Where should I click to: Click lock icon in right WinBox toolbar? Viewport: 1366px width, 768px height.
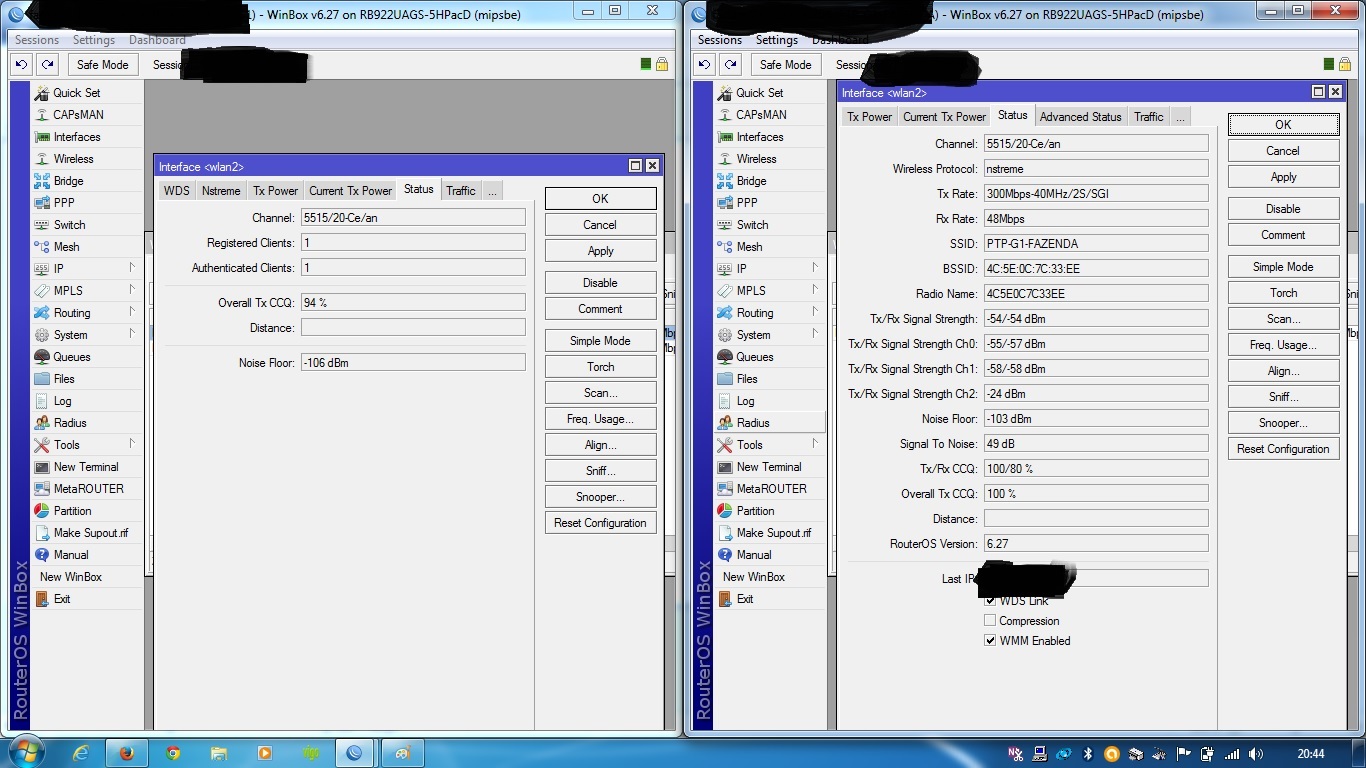[1344, 64]
